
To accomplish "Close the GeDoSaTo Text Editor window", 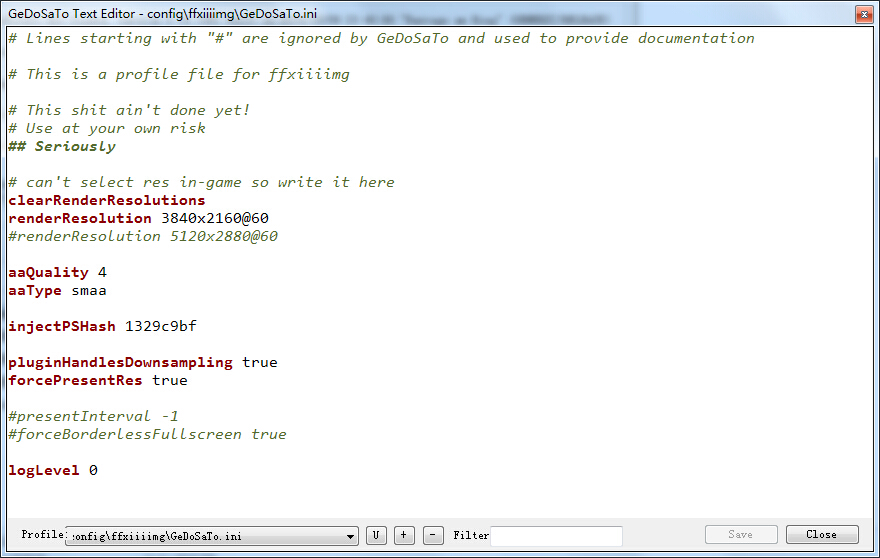I will point(863,14).
